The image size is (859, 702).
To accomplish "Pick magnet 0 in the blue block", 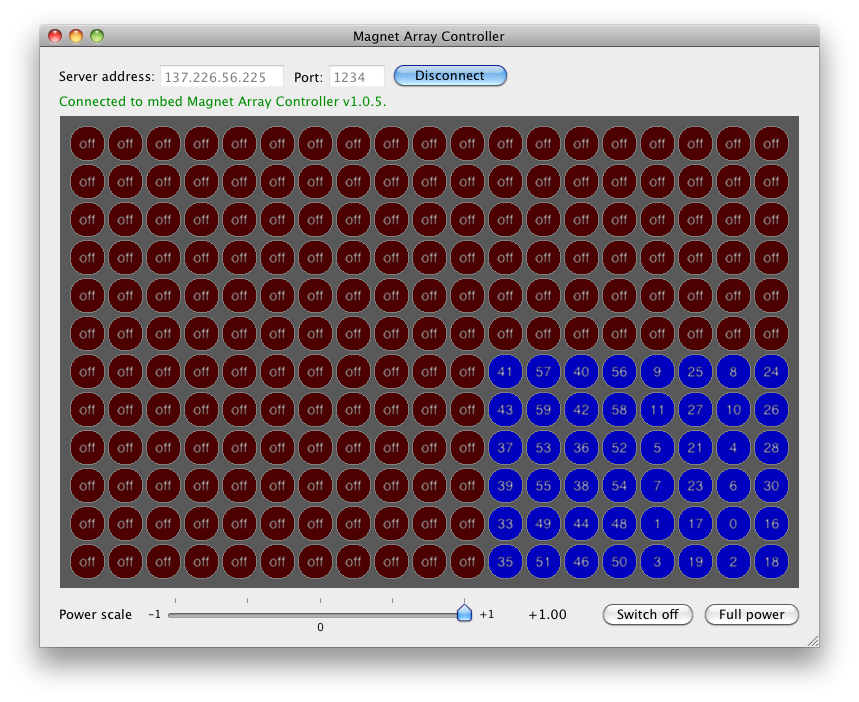I will (733, 523).
